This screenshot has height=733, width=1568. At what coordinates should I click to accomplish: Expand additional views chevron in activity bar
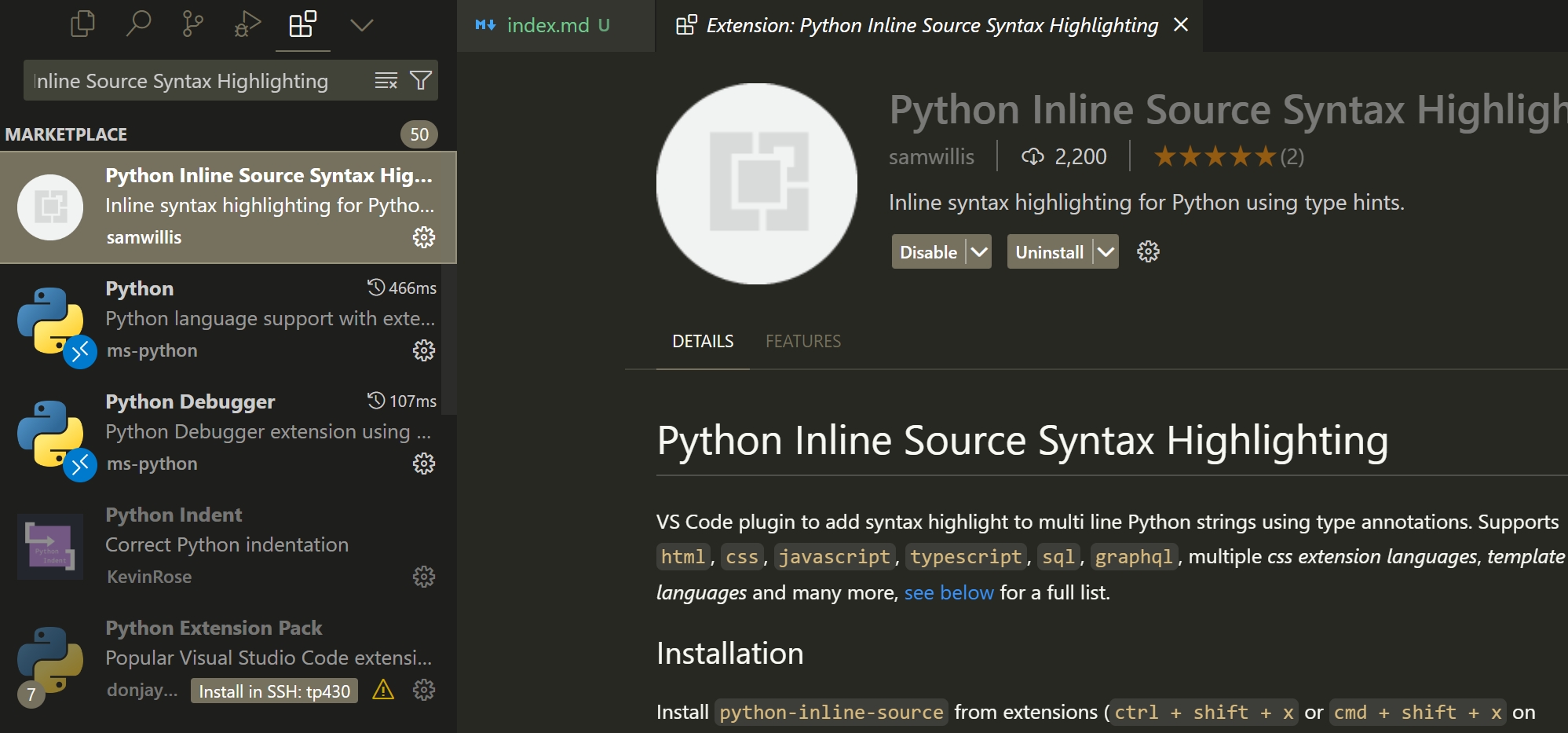pyautogui.click(x=361, y=25)
